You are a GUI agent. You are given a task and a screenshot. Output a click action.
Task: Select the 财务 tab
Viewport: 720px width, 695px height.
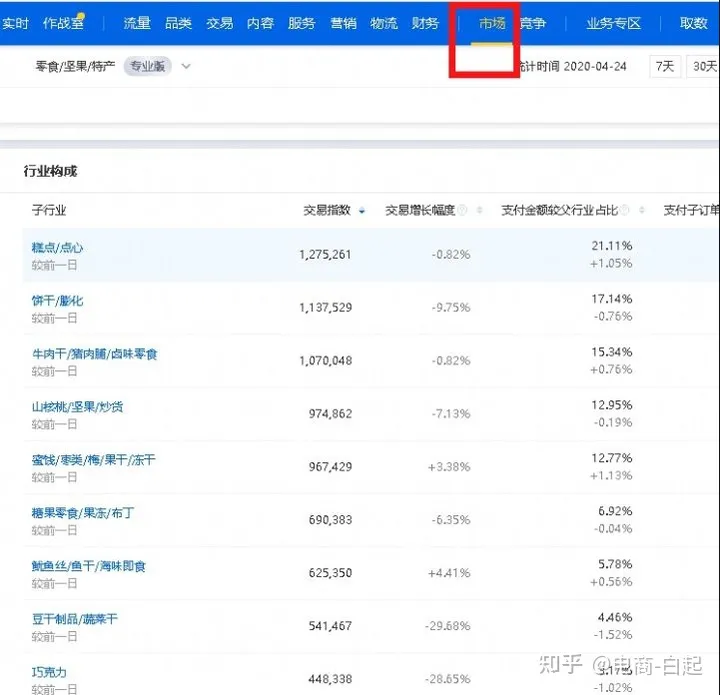[x=425, y=23]
